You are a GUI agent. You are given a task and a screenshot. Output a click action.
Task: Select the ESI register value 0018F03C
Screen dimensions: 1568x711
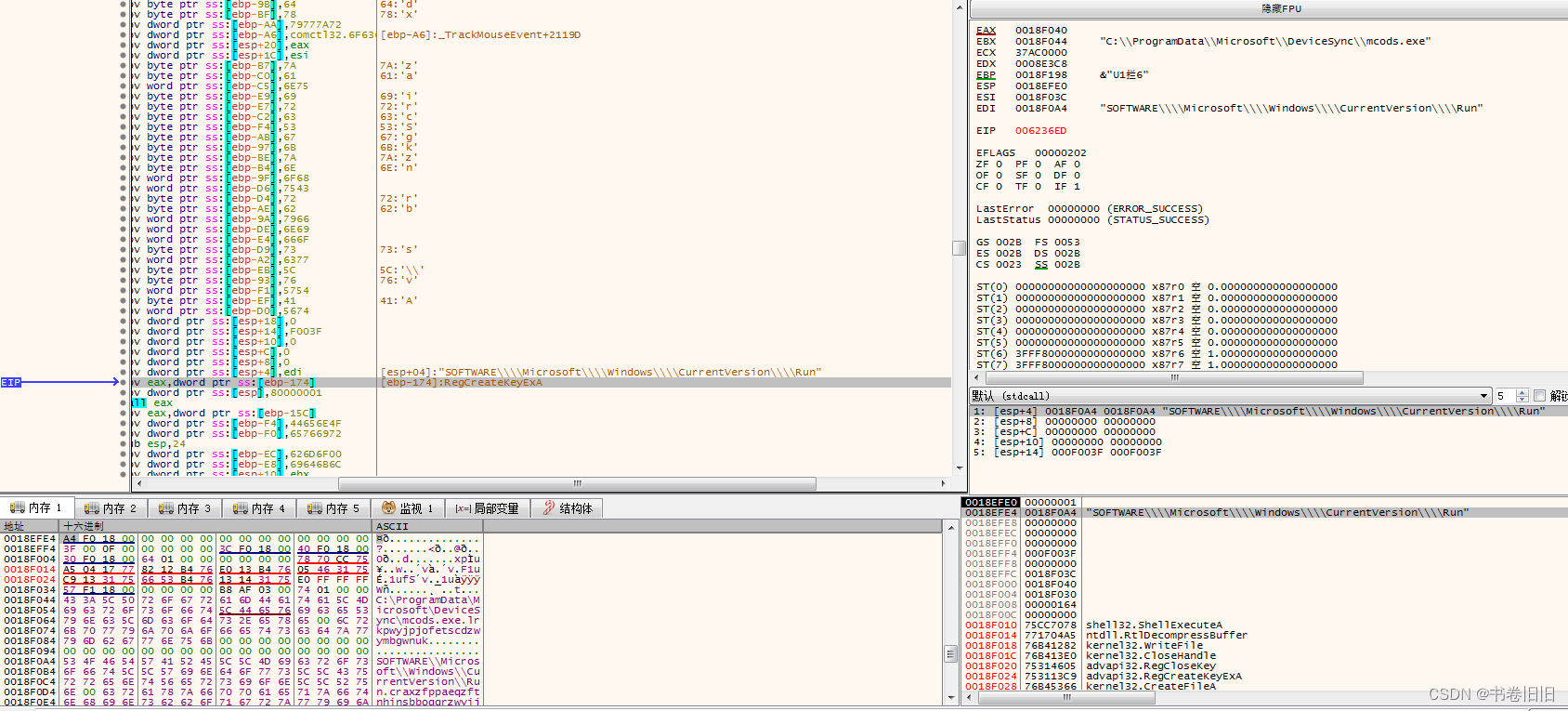(x=1040, y=98)
